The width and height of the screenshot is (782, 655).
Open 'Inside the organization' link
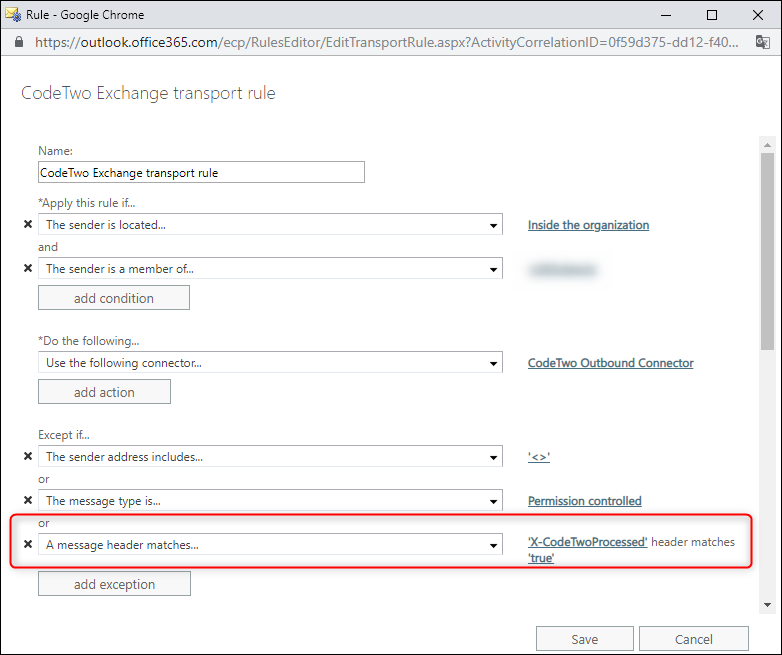coord(588,225)
